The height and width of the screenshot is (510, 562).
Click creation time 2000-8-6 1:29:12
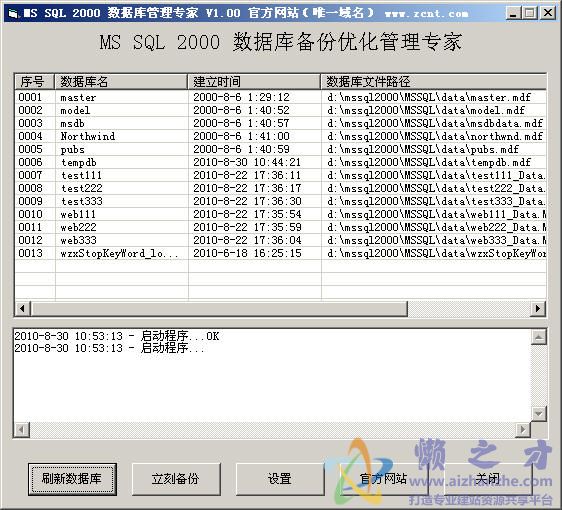(241, 97)
